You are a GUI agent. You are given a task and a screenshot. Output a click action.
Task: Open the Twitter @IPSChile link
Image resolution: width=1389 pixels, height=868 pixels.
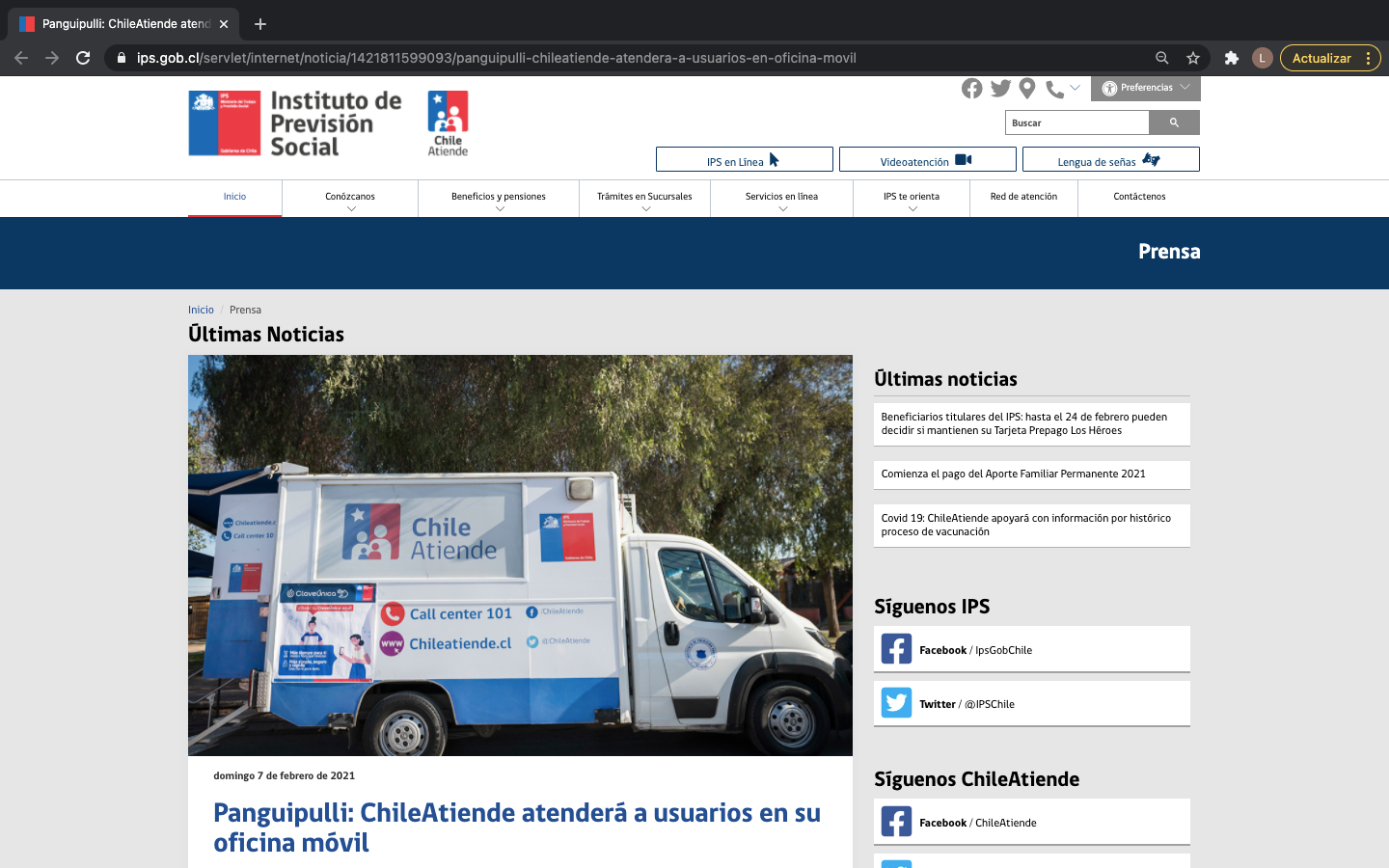click(1032, 703)
